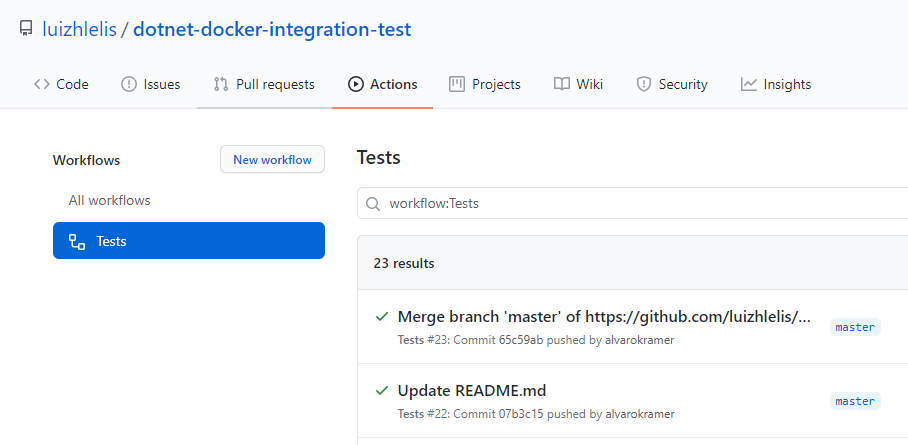
Task: Go to the Insights tab
Action: [x=776, y=85]
